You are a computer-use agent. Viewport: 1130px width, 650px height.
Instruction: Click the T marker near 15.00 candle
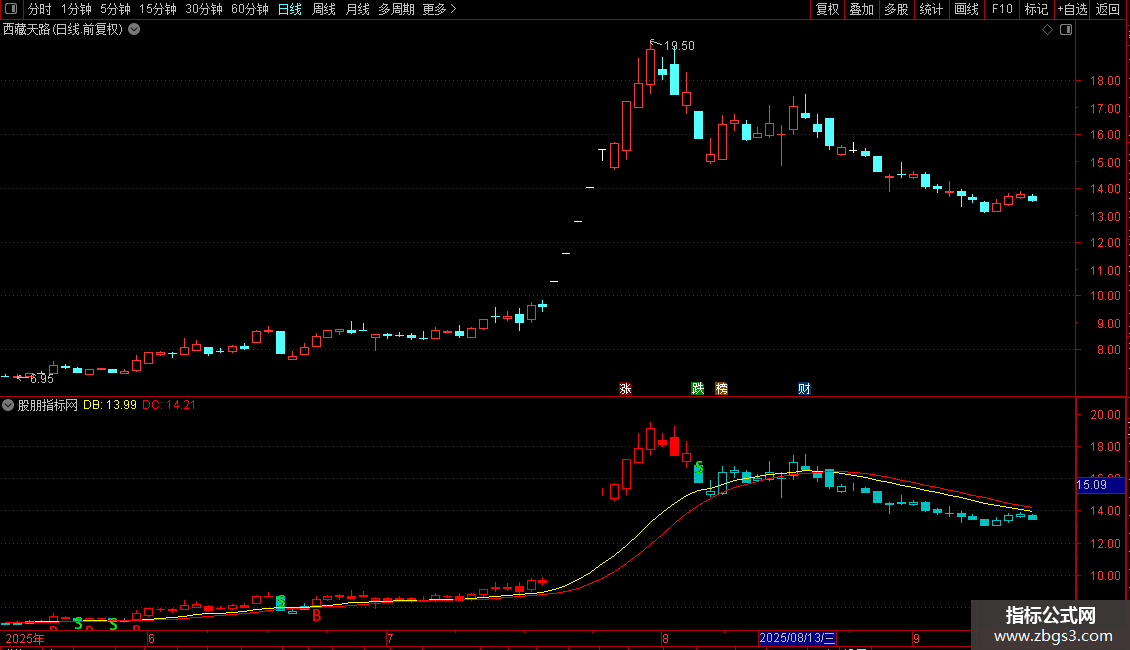pos(602,155)
